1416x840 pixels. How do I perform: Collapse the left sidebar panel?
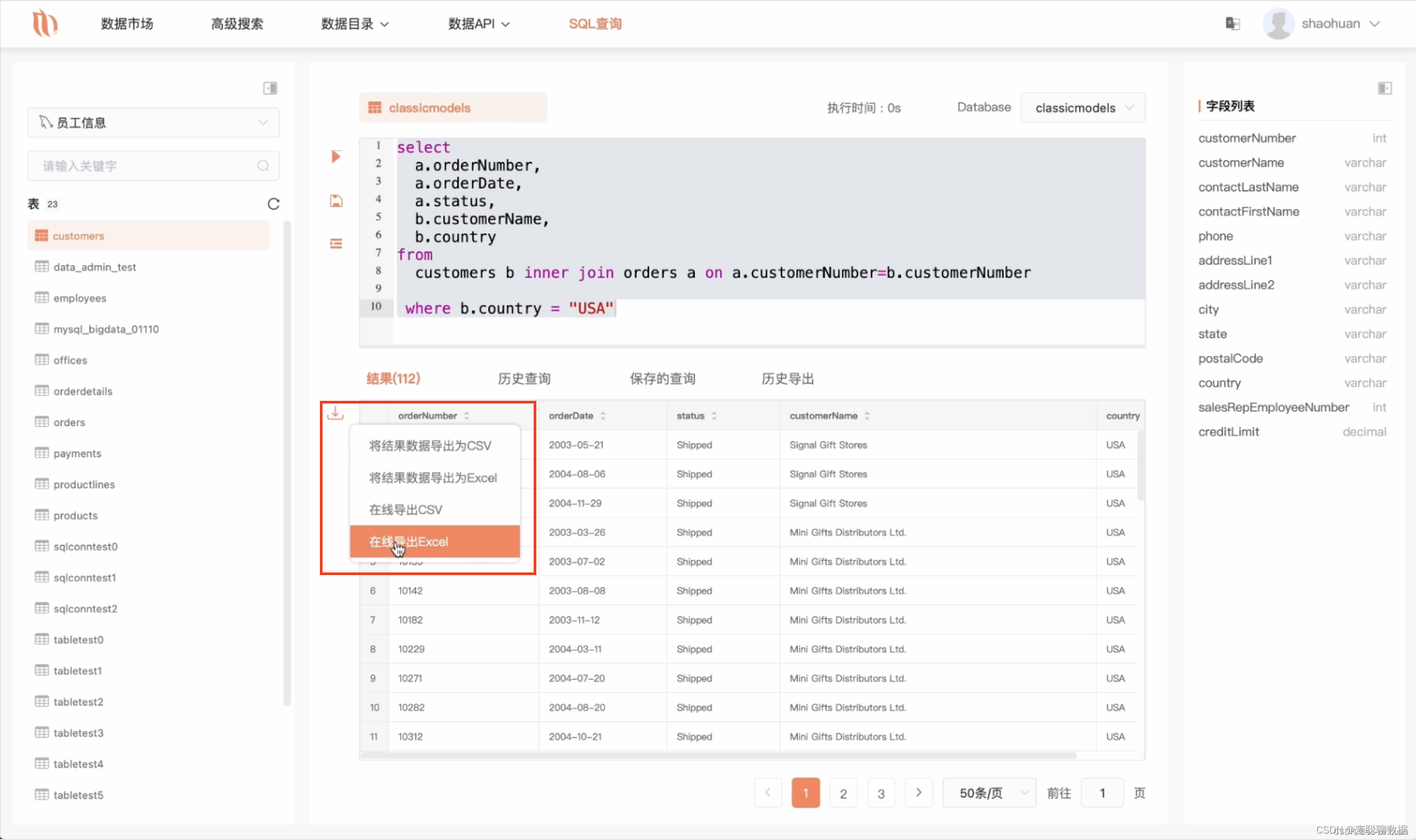pos(270,88)
